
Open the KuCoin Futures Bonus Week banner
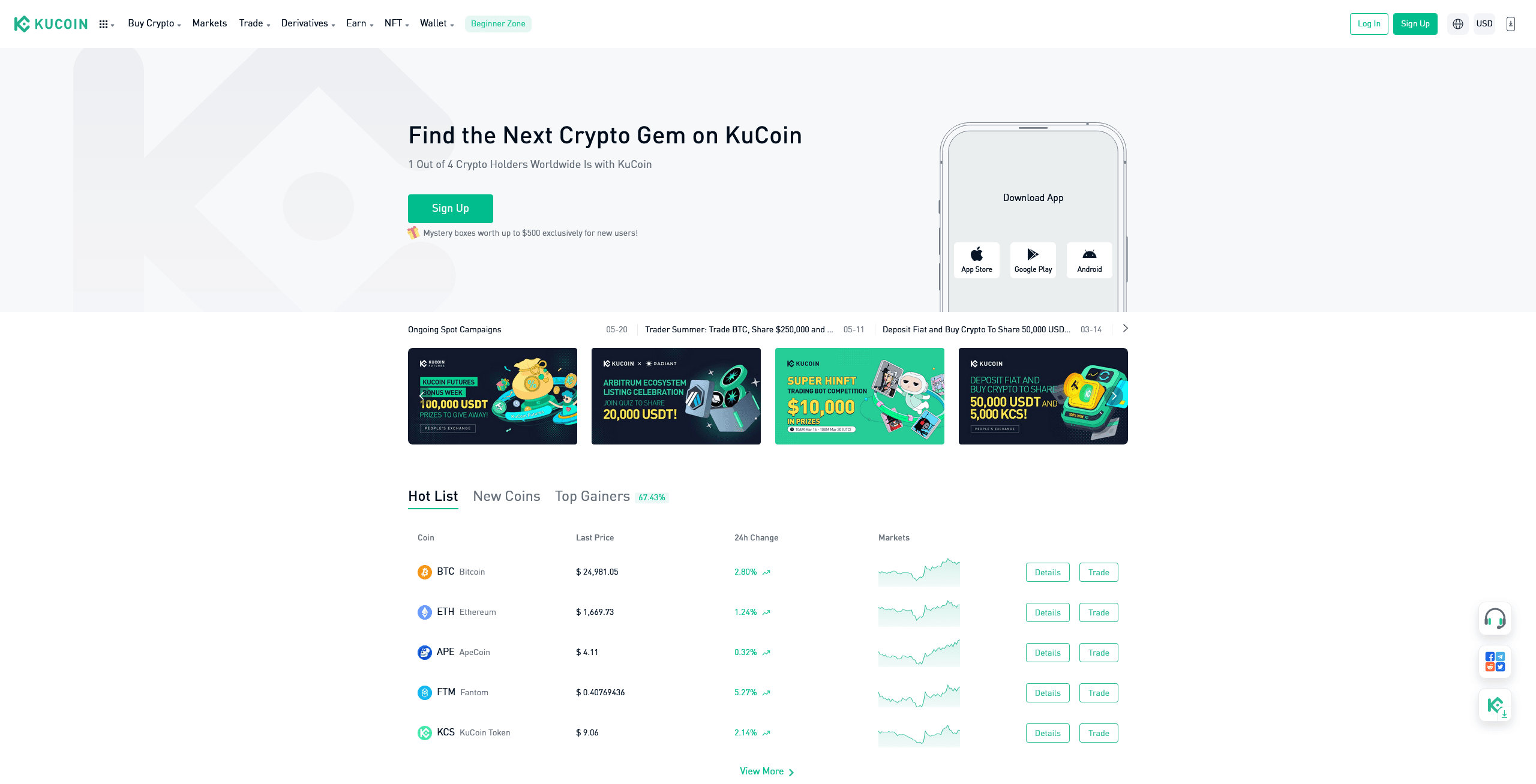493,396
